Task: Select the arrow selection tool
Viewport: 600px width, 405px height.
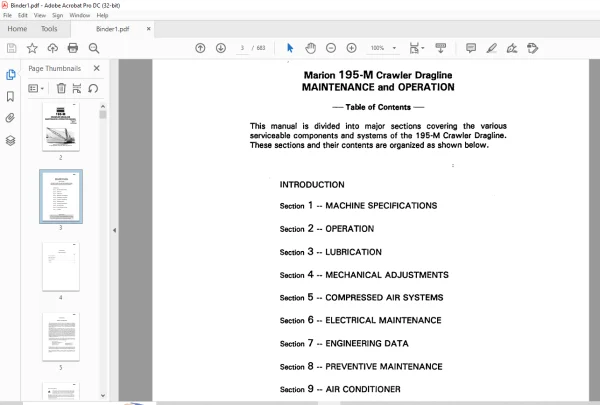Action: pyautogui.click(x=290, y=48)
